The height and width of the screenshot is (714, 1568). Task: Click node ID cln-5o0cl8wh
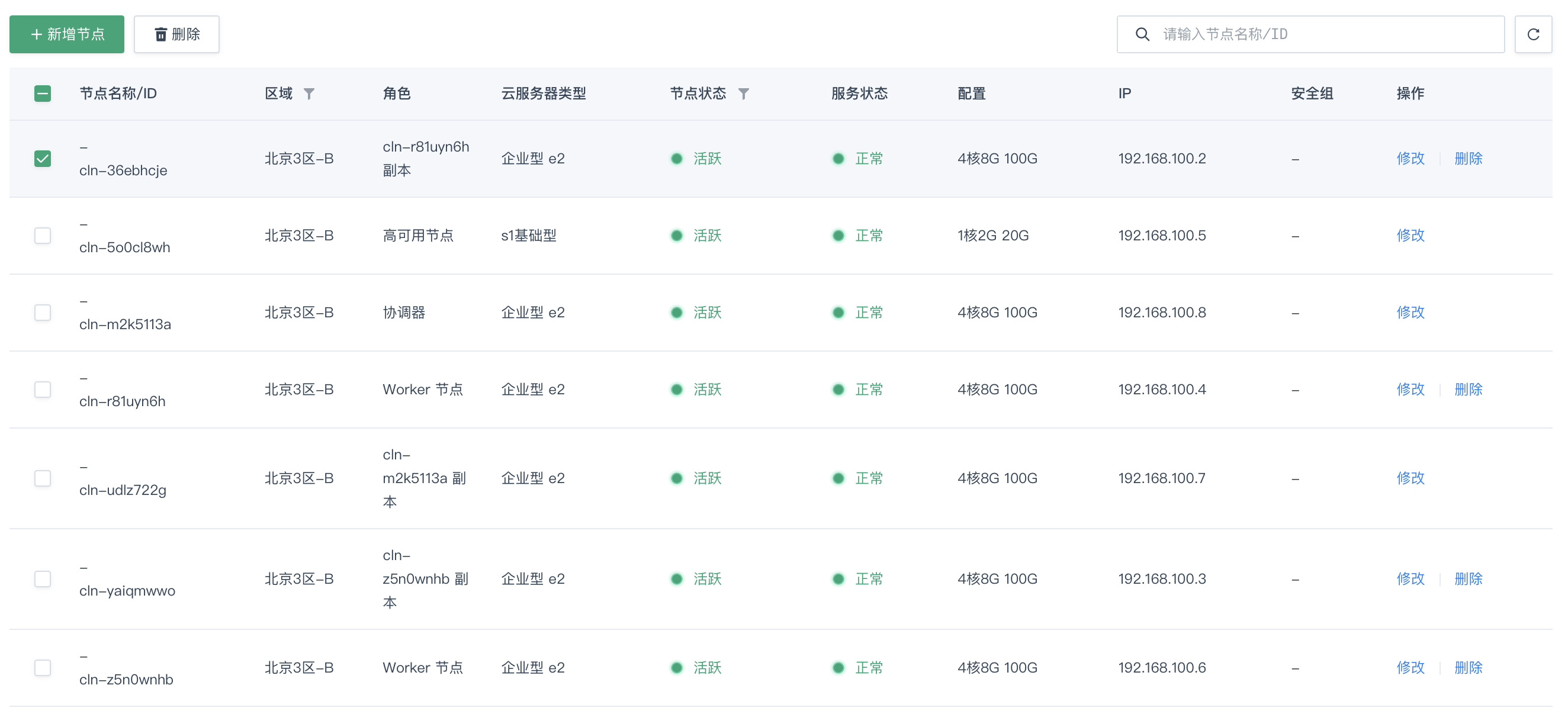[125, 247]
